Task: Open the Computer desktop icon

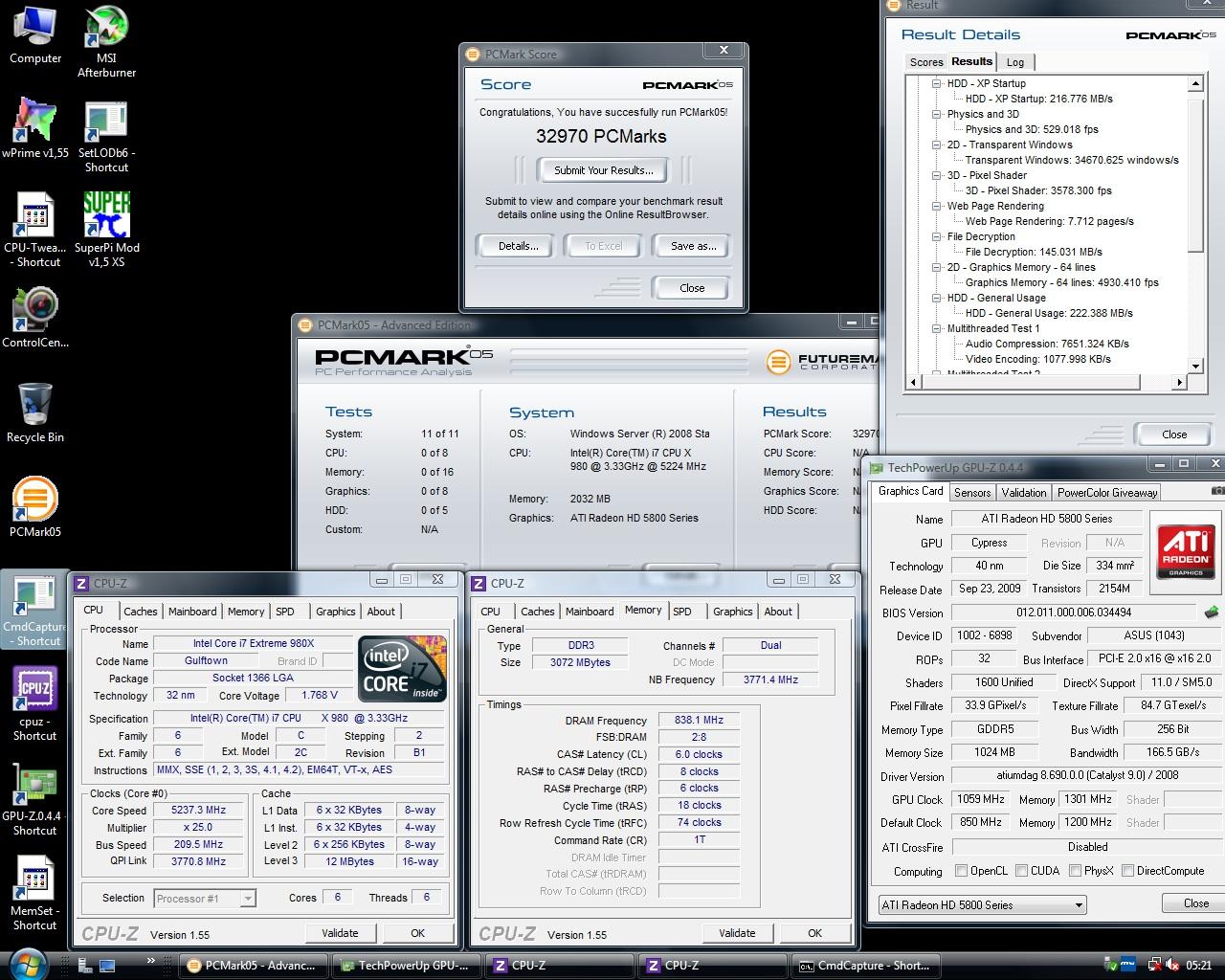Action: coord(34,36)
